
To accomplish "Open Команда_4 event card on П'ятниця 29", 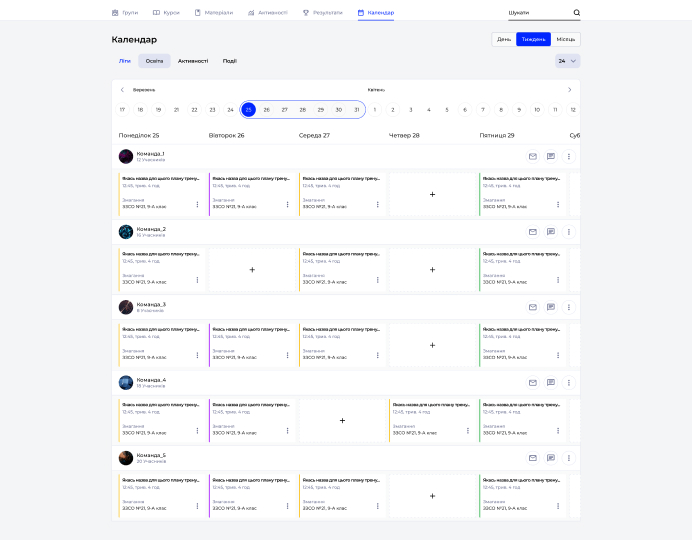I will click(523, 420).
